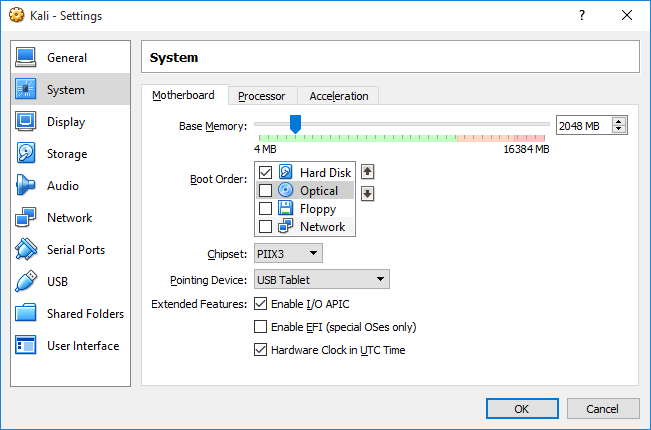Select Hard Disk row text in boot order

coord(326,172)
